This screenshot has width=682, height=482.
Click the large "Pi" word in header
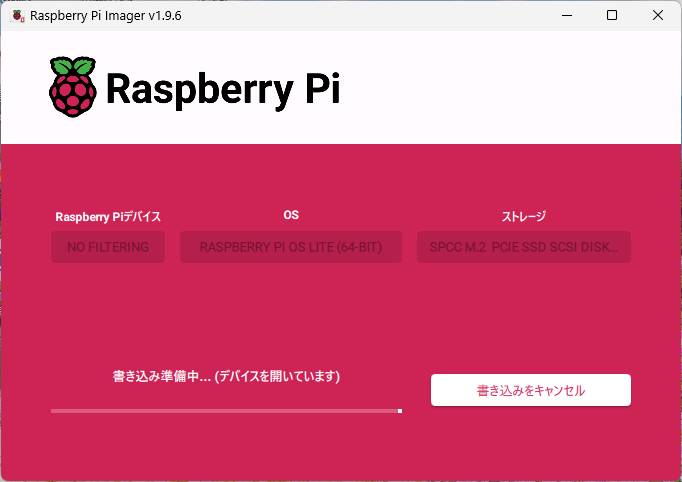[x=322, y=88]
